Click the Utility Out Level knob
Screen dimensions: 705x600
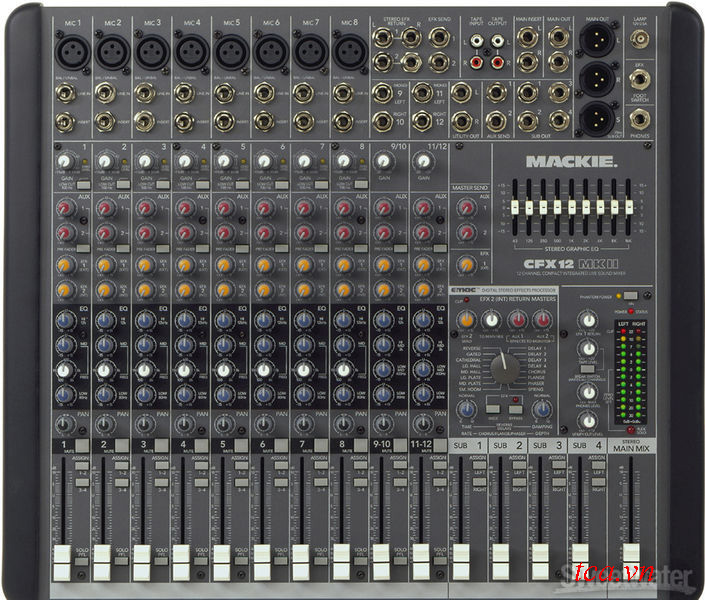pos(588,421)
